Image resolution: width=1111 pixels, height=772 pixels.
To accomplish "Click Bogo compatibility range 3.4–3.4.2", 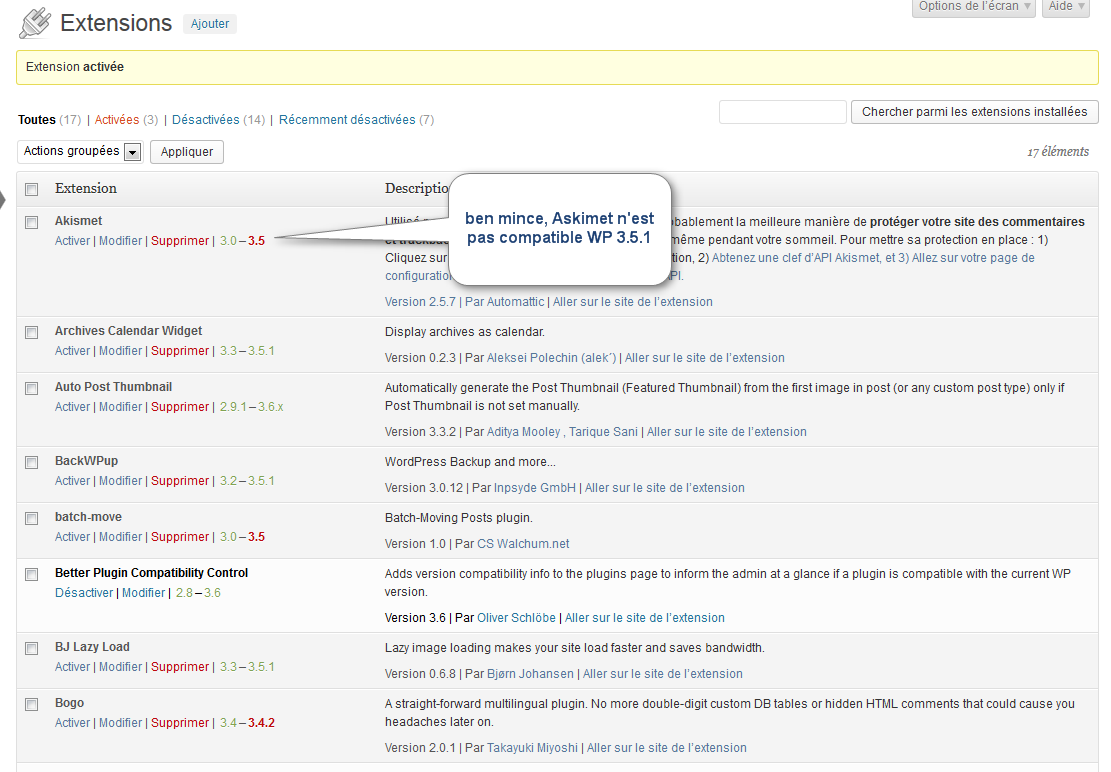I will tap(247, 723).
